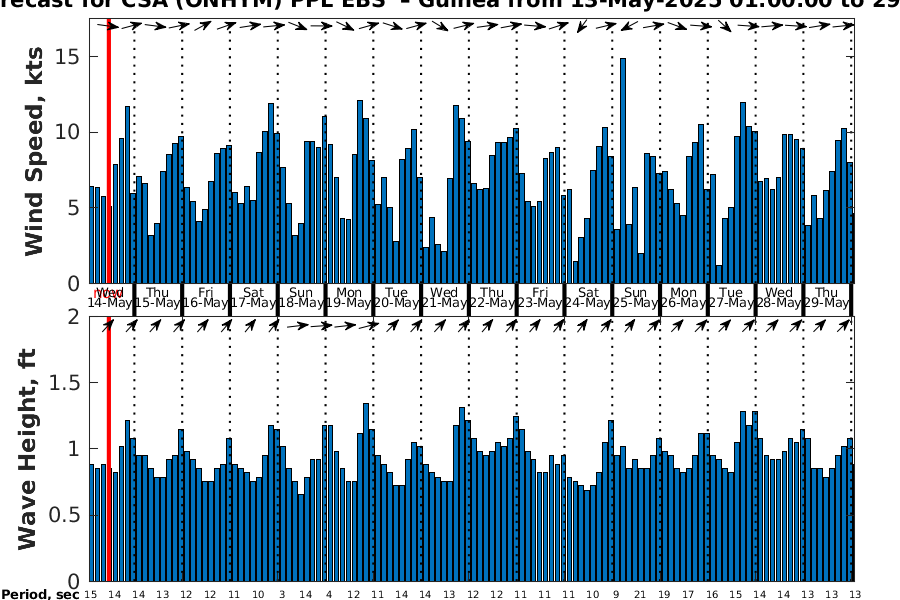Click the "Thu 15-May" date label

[x=157, y=297]
